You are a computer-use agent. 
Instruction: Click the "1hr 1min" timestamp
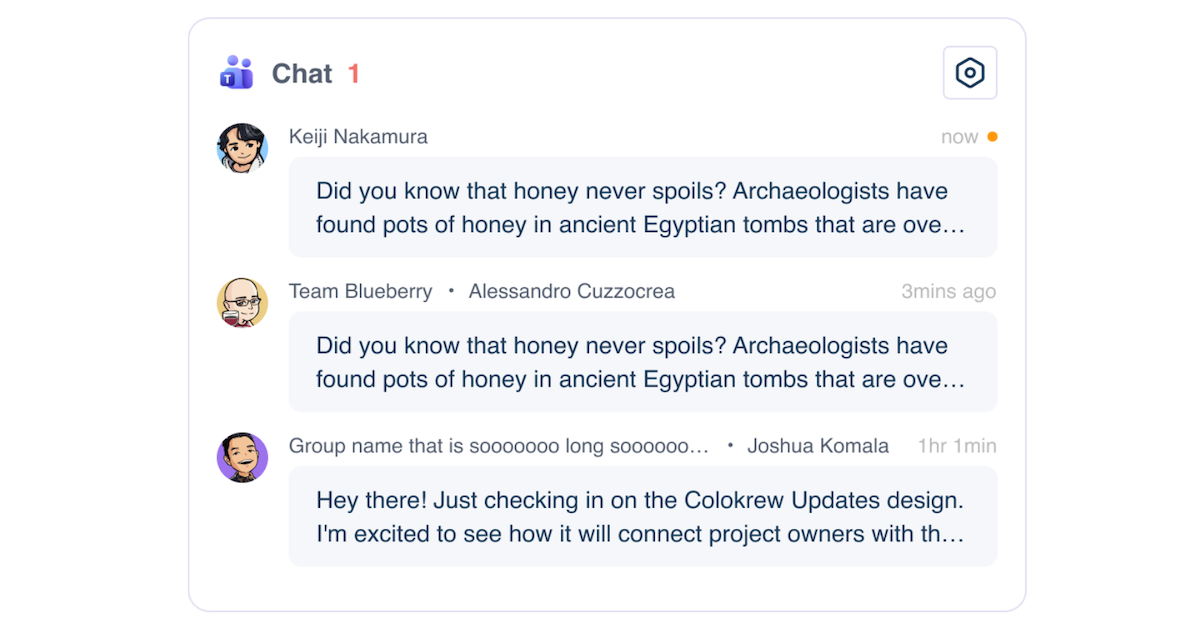coord(957,446)
